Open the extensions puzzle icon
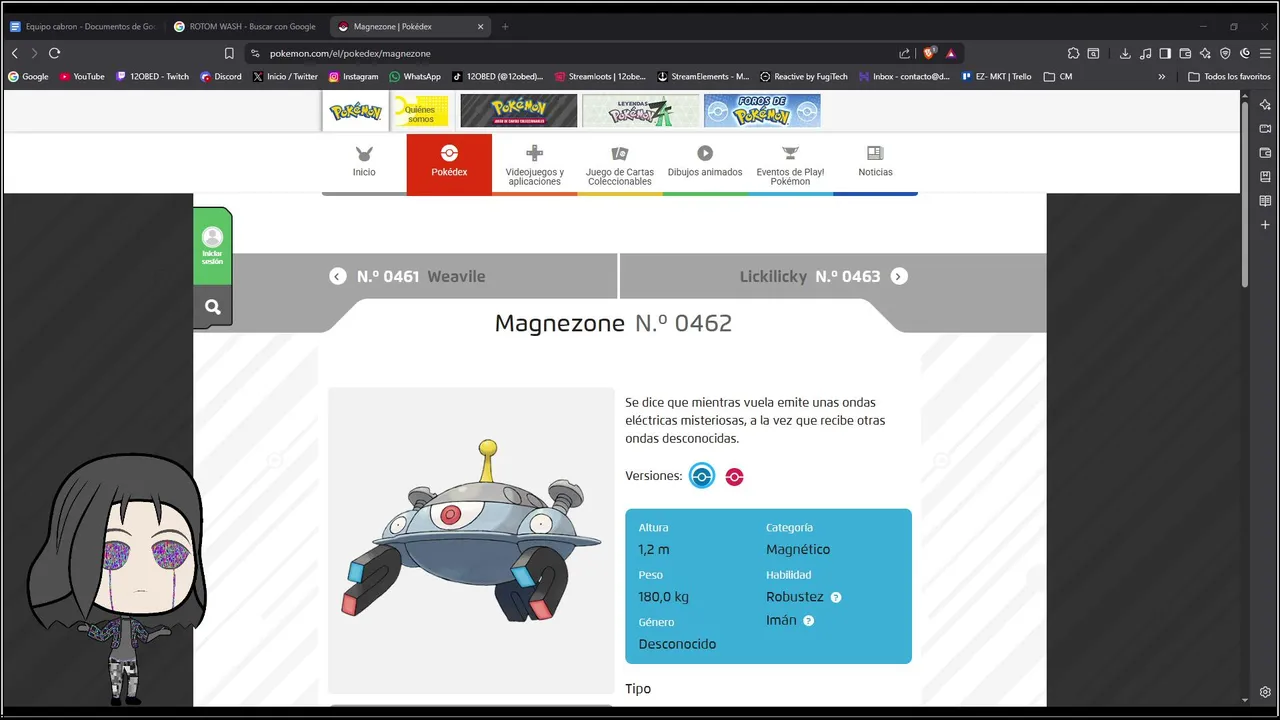 1073,53
